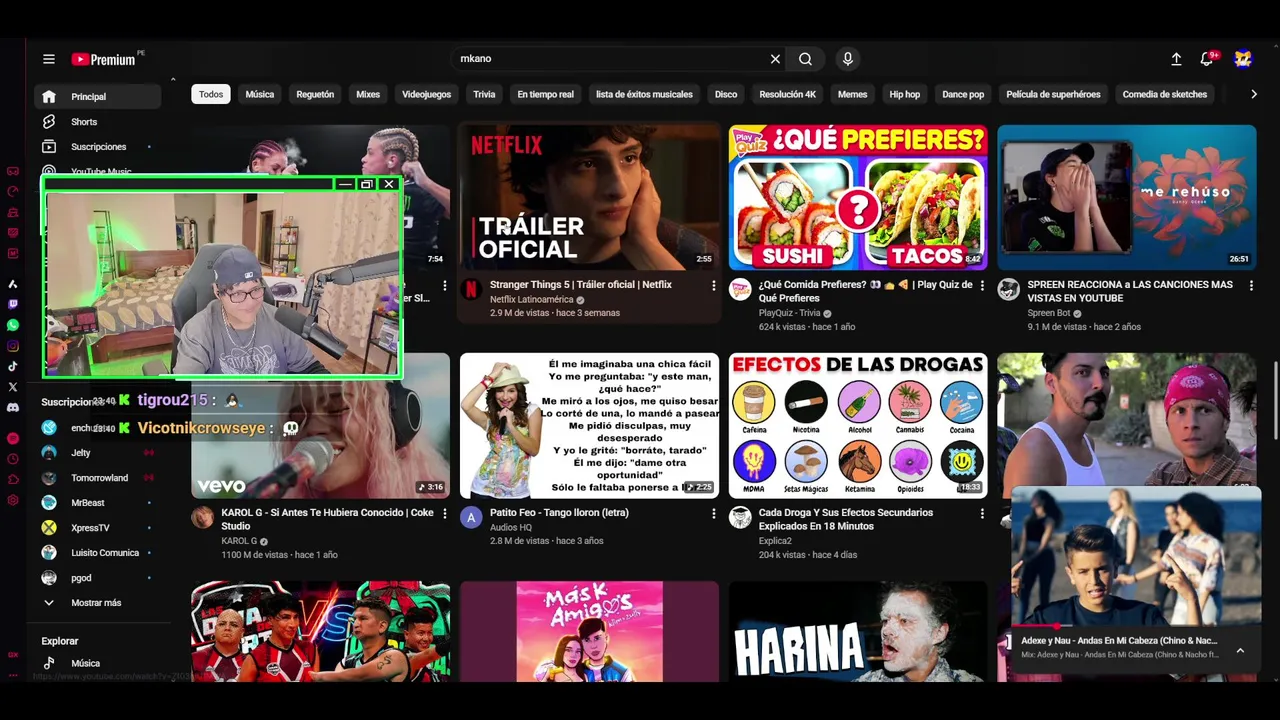Viewport: 1280px width, 720px height.
Task: Go to Shorts in sidebar
Action: click(x=98, y=122)
